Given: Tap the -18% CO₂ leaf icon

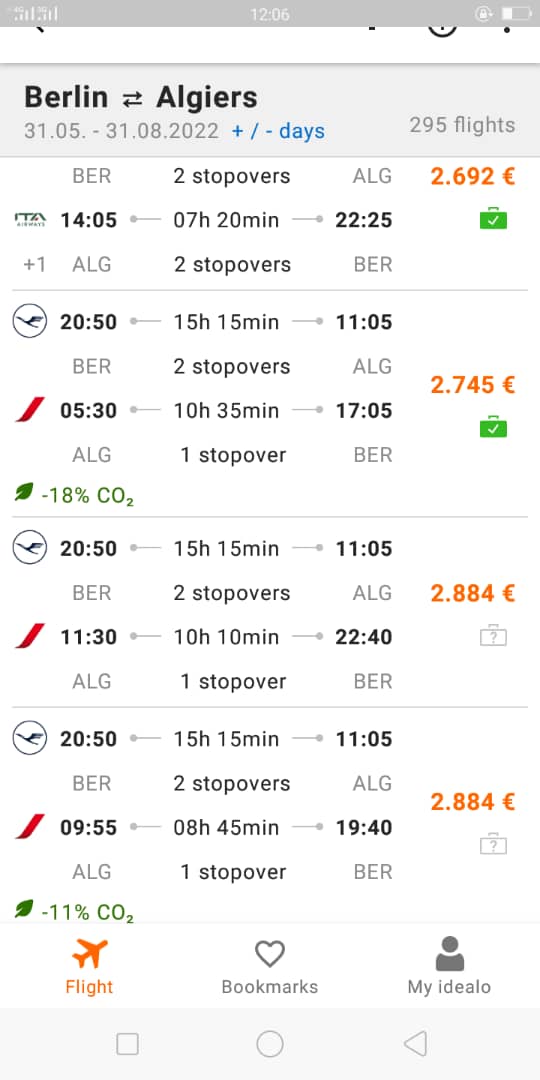Looking at the screenshot, I should click(x=24, y=492).
